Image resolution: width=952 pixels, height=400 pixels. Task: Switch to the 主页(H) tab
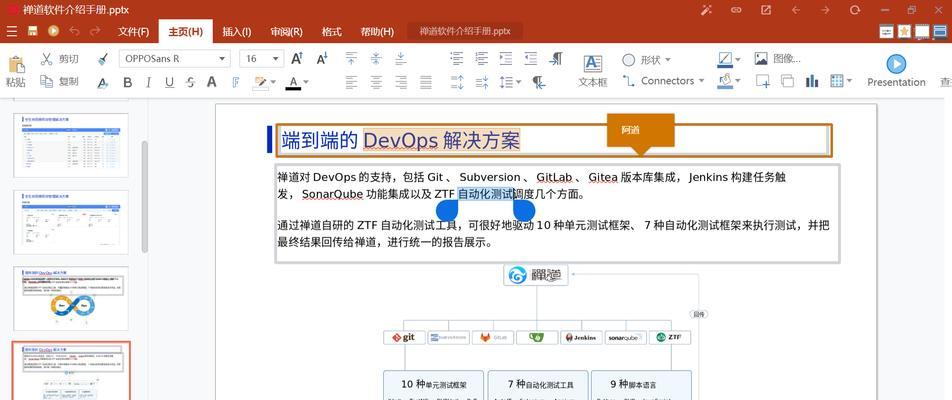tap(186, 32)
